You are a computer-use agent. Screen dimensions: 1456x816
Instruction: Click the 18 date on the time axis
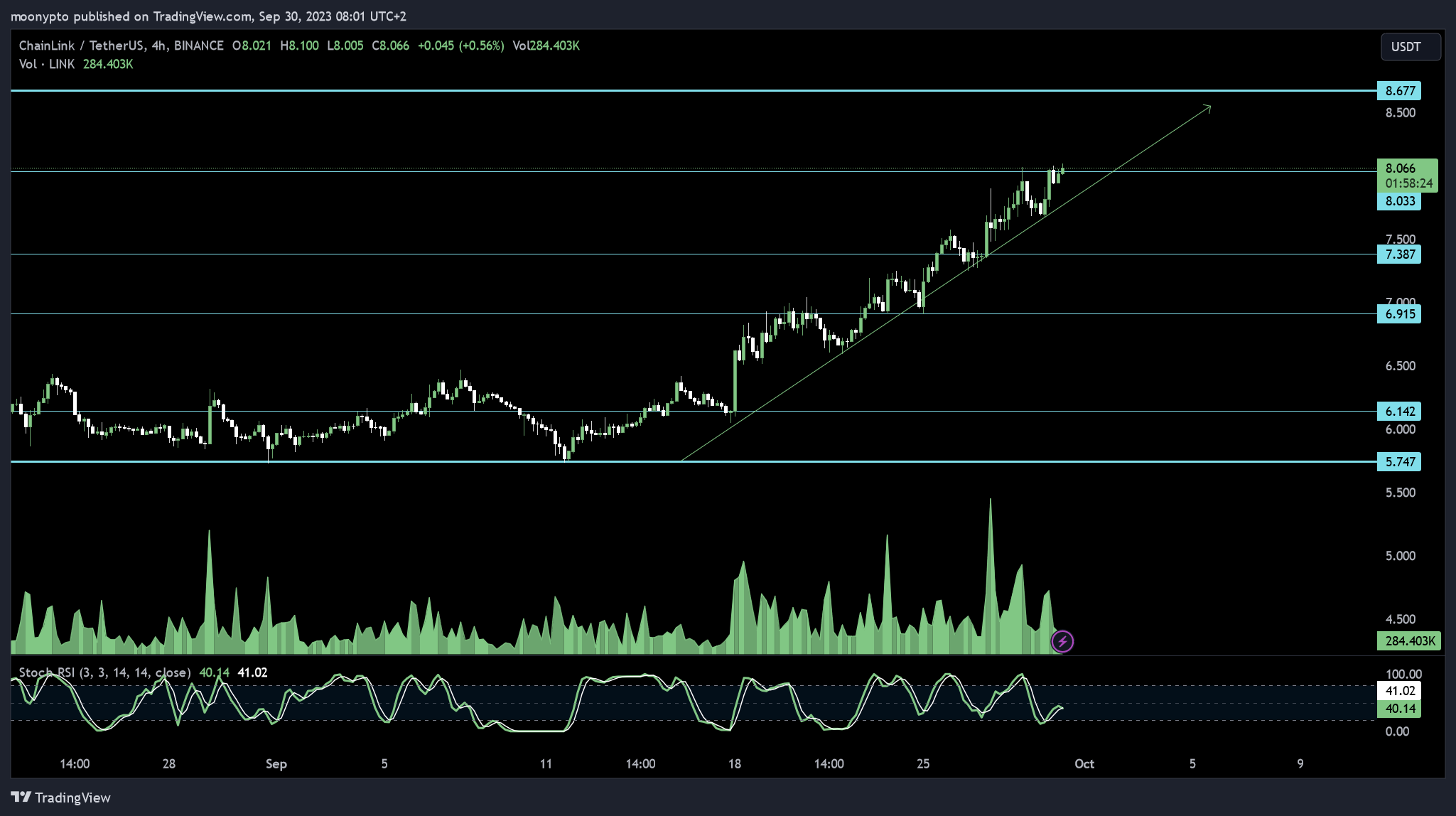735,764
